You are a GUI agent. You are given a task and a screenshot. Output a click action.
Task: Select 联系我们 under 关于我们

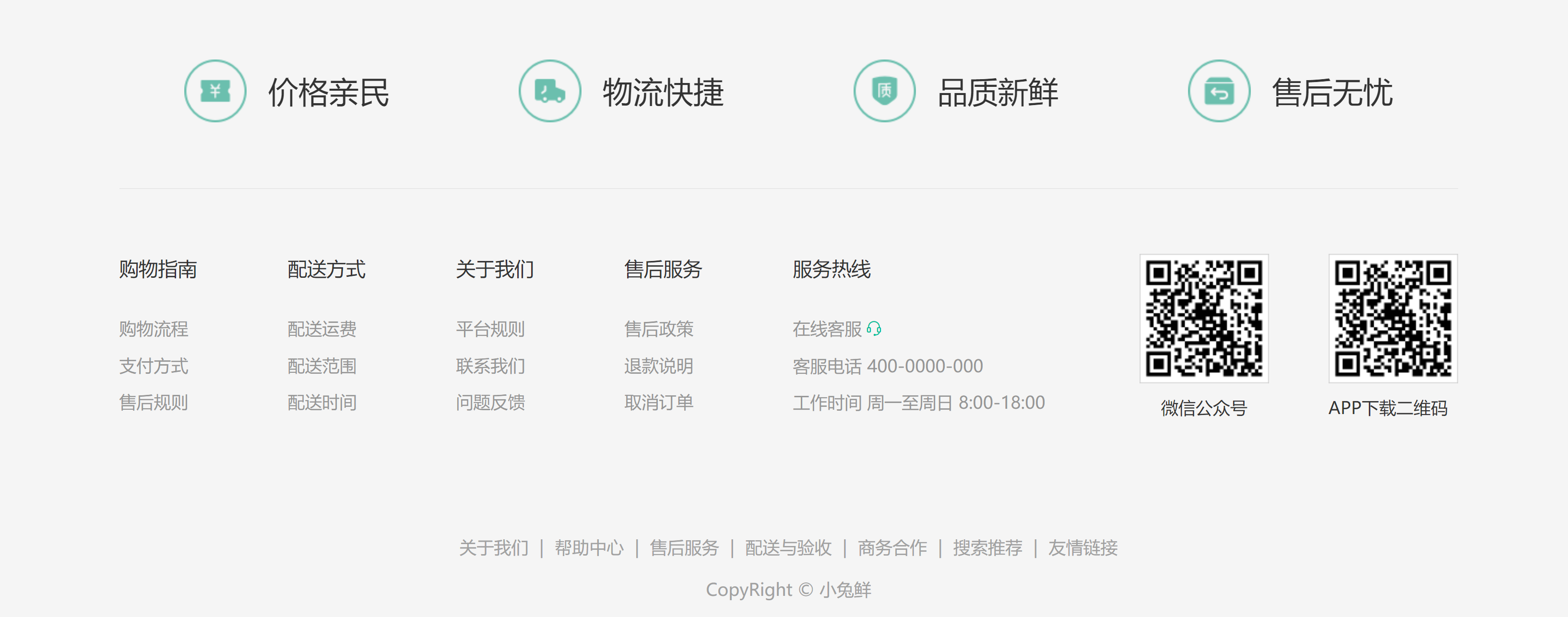tap(490, 366)
